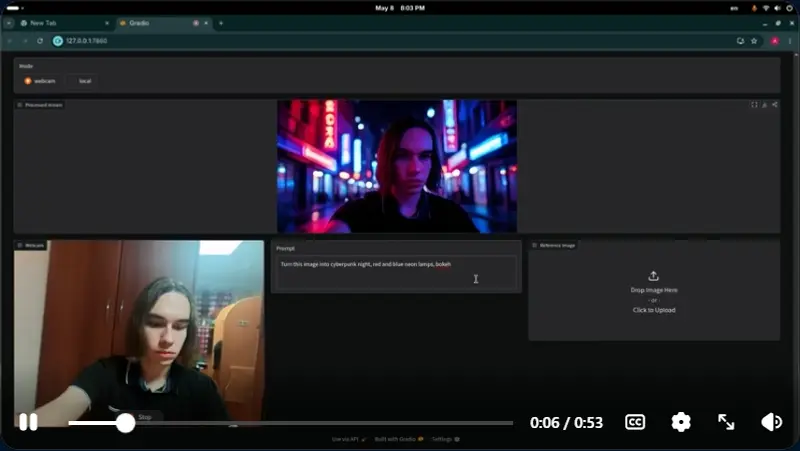Select the webcam mode radio option

click(40, 81)
